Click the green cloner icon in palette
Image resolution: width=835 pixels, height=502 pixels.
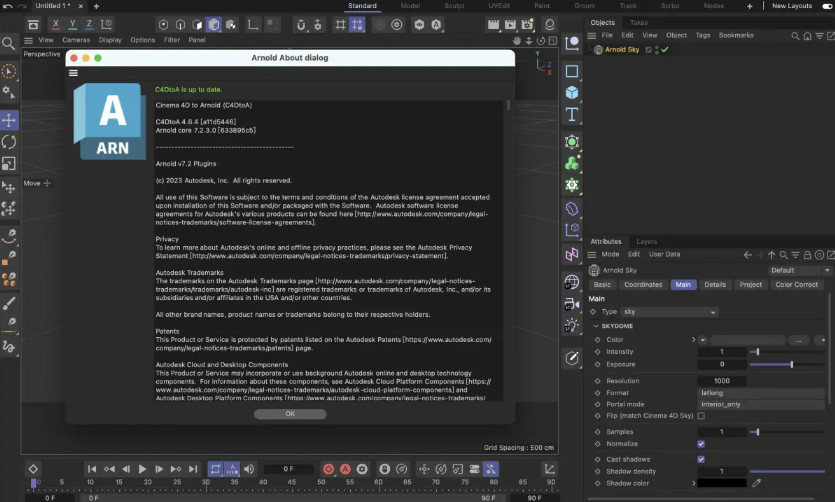pos(572,163)
